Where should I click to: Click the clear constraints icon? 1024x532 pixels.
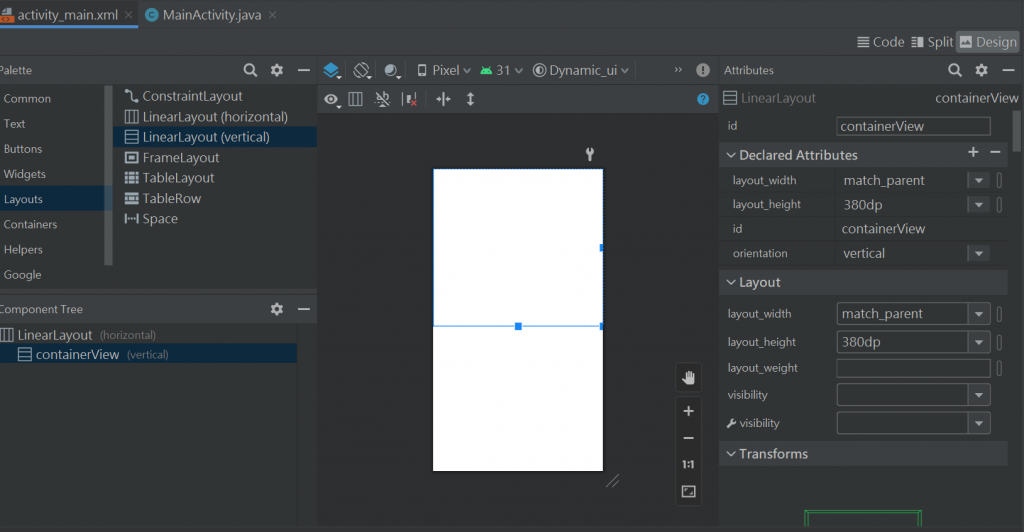coord(409,99)
